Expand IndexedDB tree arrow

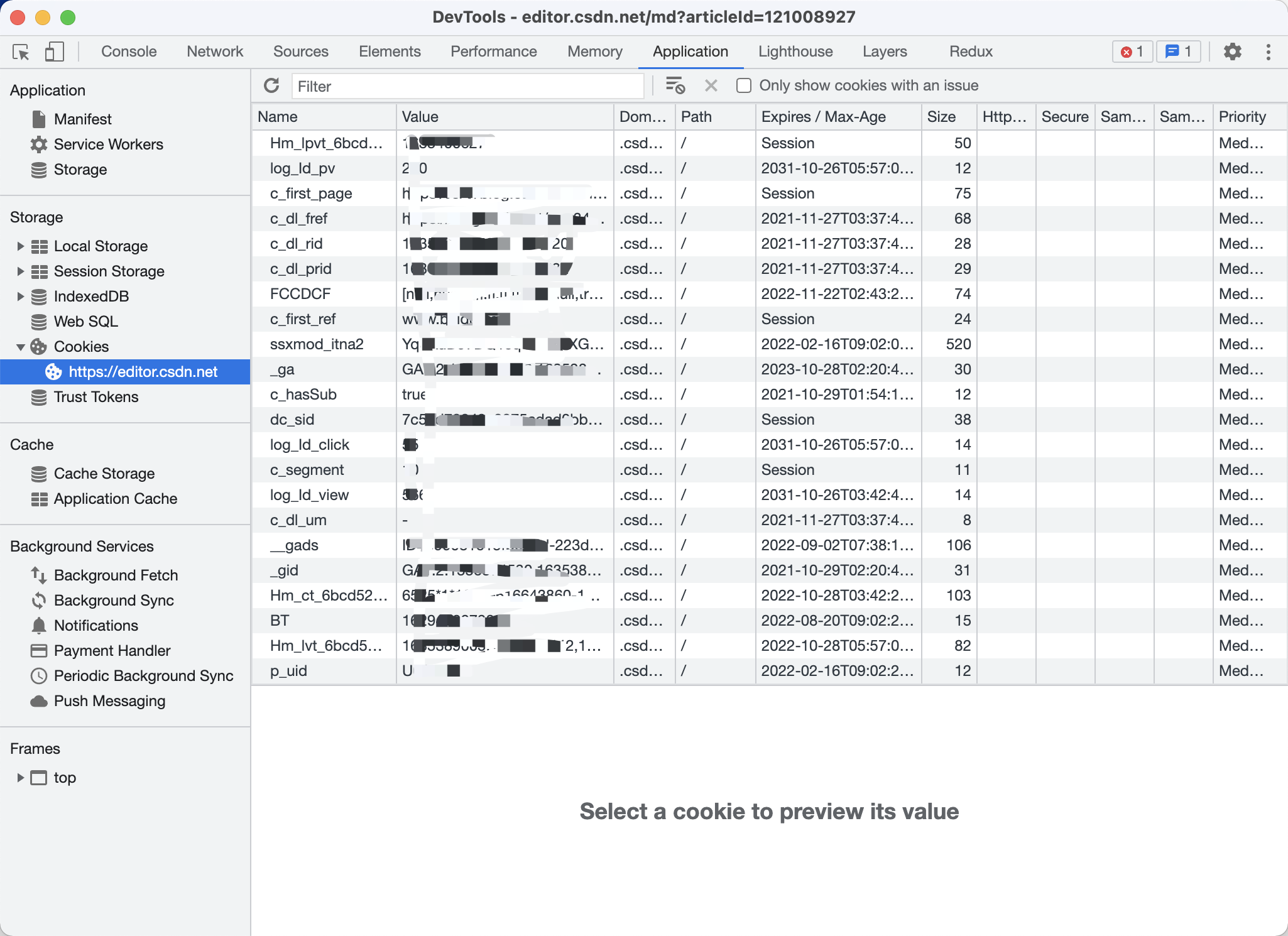click(x=20, y=296)
